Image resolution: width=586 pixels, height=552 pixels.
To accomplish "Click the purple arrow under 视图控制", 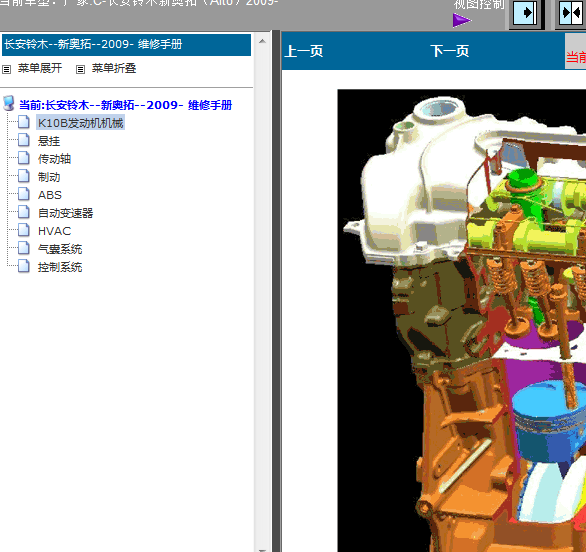I will click(462, 20).
